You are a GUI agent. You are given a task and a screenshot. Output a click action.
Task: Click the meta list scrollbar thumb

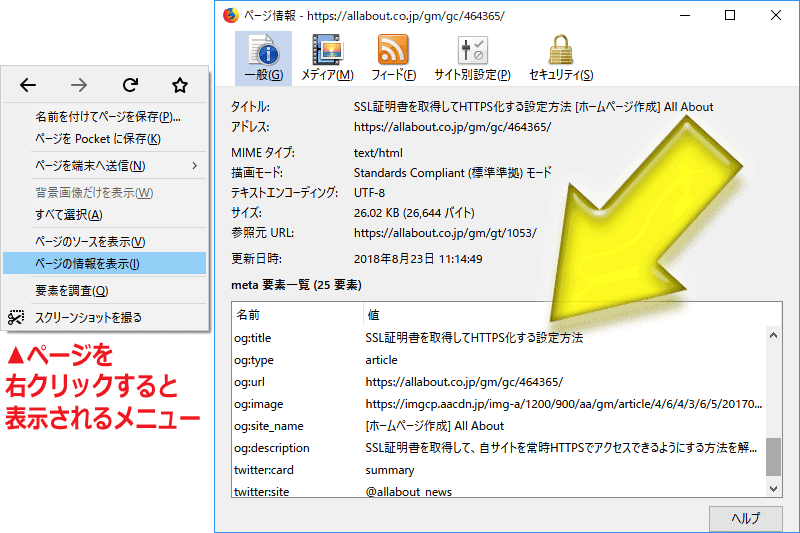tap(773, 456)
